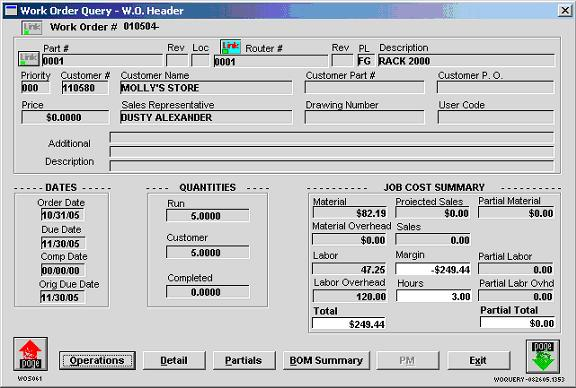Click the Sales Representative field DUSTY ALEXANDER
This screenshot has height=388, width=576.
point(206,117)
